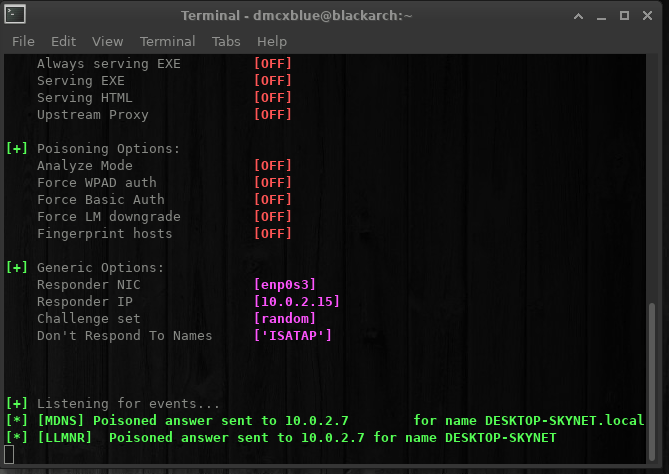Open the Terminal menu
The image size is (669, 474).
(167, 41)
